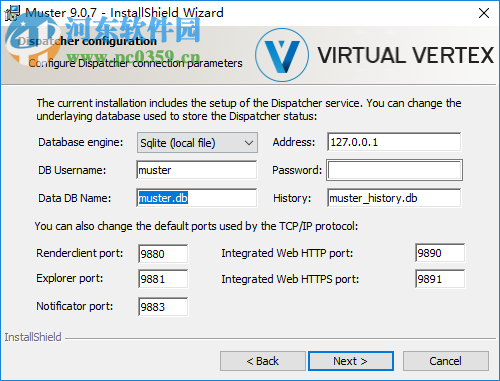Click the 'Integrated Web HTTP port:' label

coord(287,253)
